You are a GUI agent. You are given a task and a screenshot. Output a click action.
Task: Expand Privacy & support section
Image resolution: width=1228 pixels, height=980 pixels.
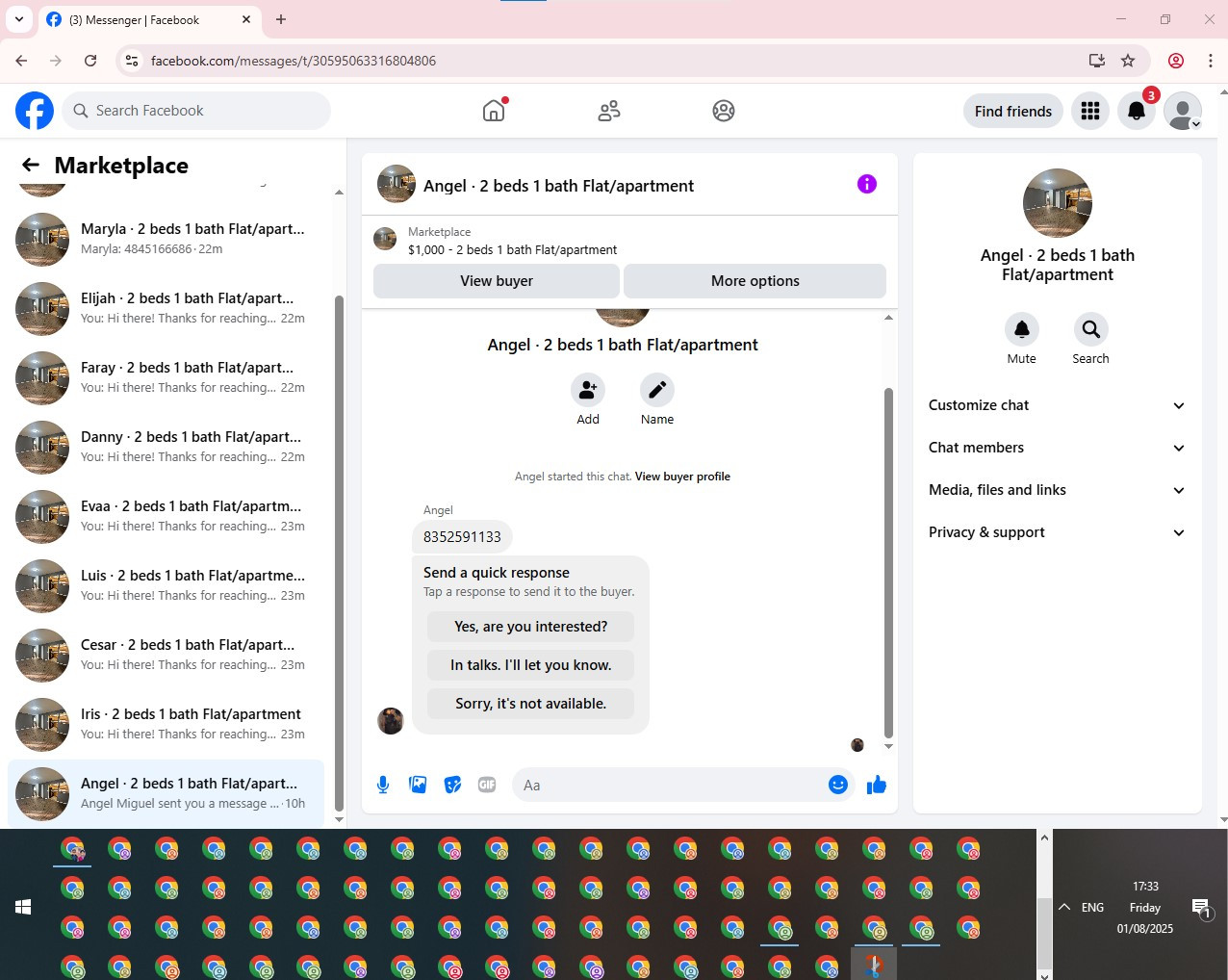coord(1057,532)
